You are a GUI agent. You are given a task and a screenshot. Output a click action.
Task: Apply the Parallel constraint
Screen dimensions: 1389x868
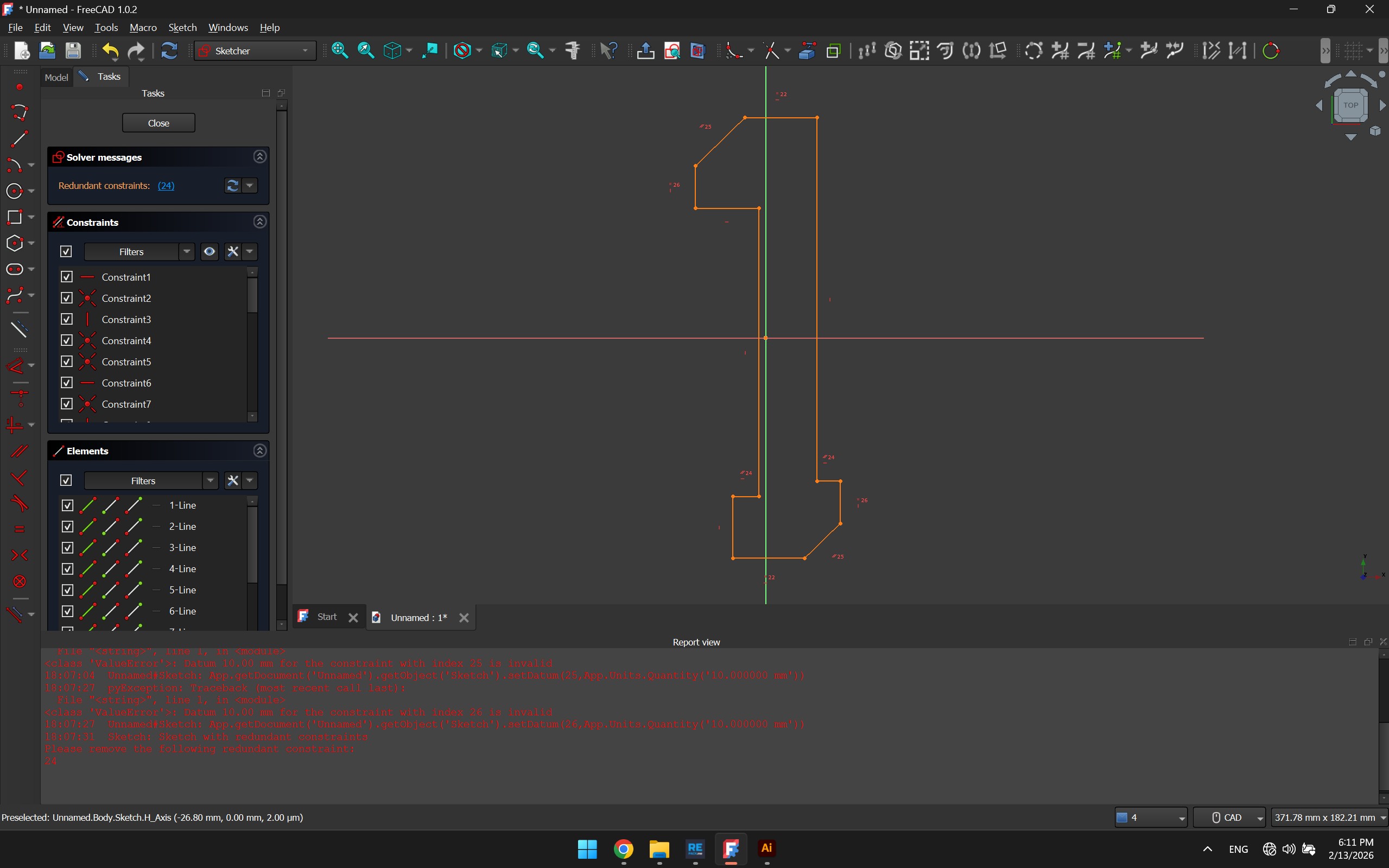[x=19, y=451]
